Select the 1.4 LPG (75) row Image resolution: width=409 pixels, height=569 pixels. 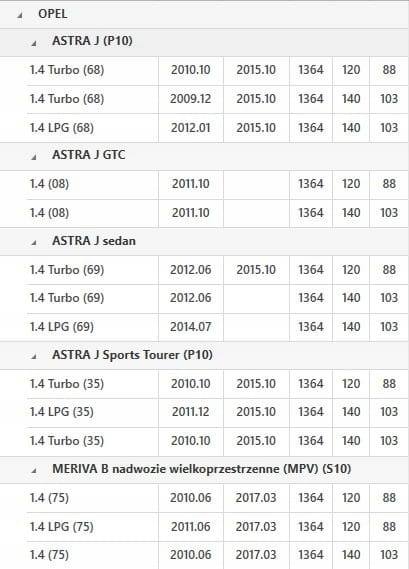tap(217, 527)
